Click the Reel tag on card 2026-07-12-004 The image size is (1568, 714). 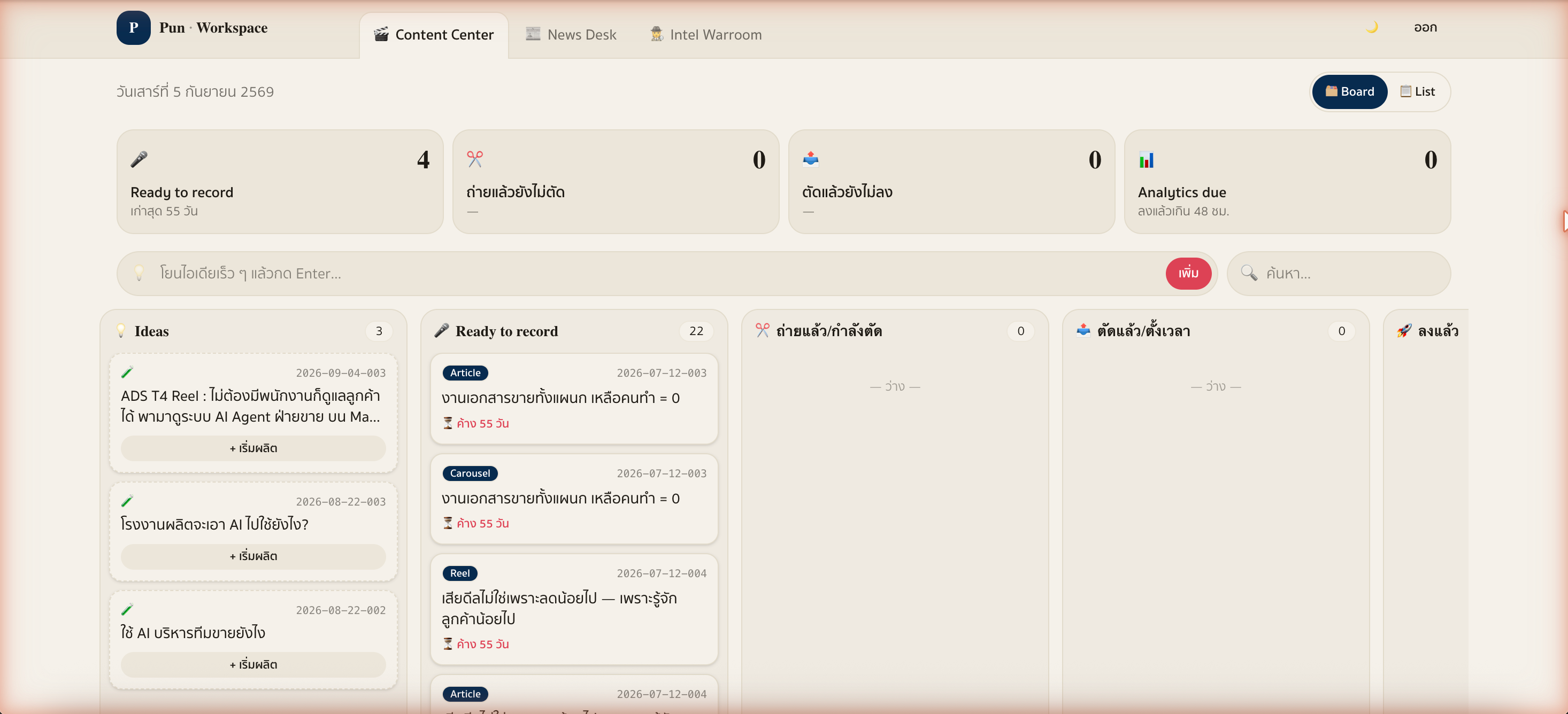click(459, 573)
